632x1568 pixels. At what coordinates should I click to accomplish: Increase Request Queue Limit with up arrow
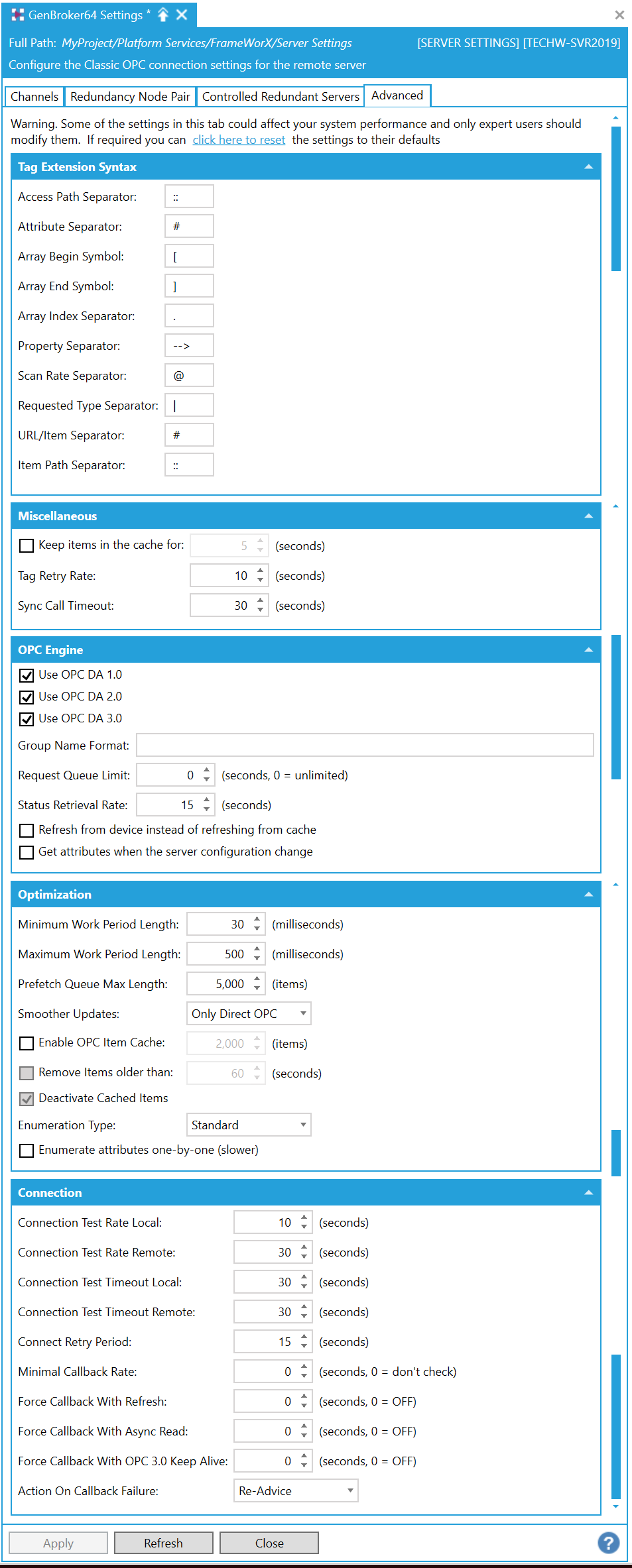tap(207, 770)
